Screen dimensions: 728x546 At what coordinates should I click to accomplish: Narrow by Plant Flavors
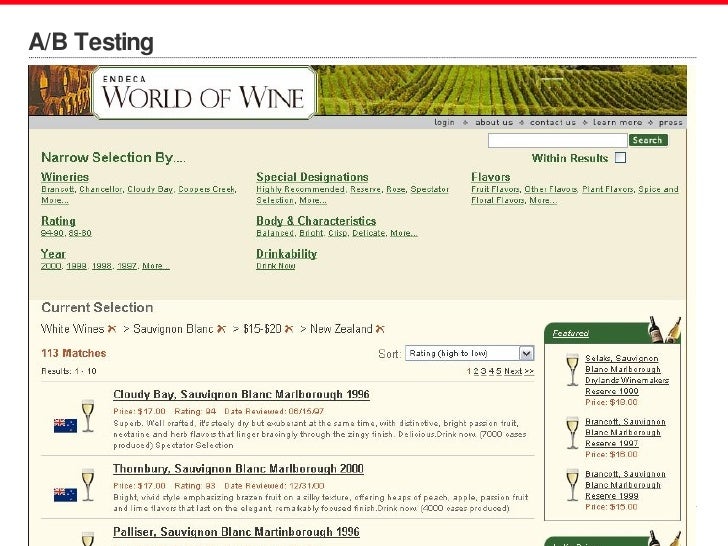608,189
